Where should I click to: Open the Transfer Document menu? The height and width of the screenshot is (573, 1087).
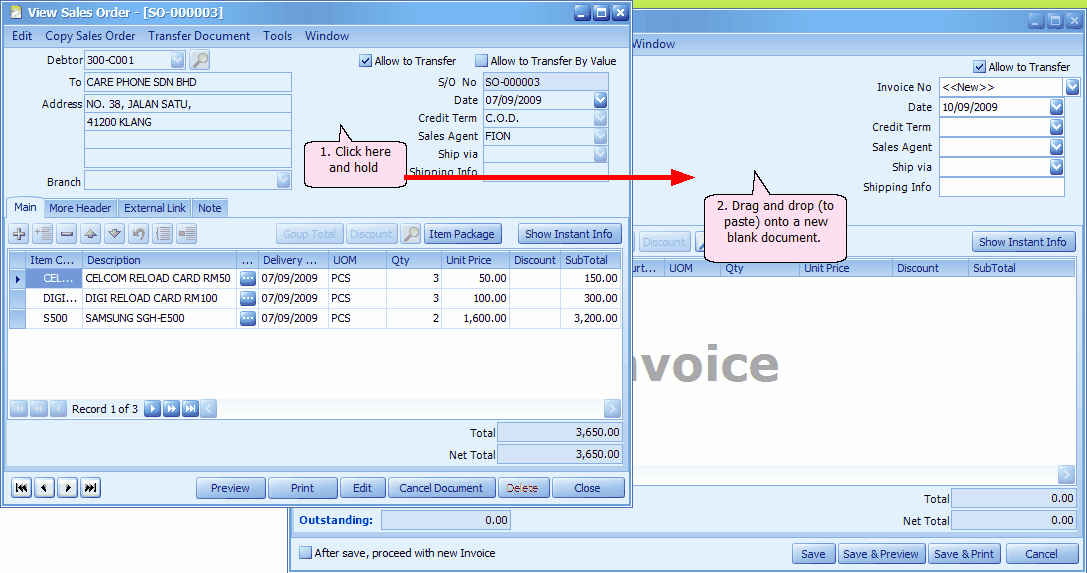(199, 36)
